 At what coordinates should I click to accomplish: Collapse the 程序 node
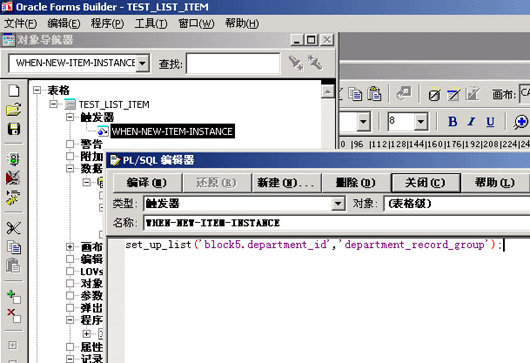point(70,320)
